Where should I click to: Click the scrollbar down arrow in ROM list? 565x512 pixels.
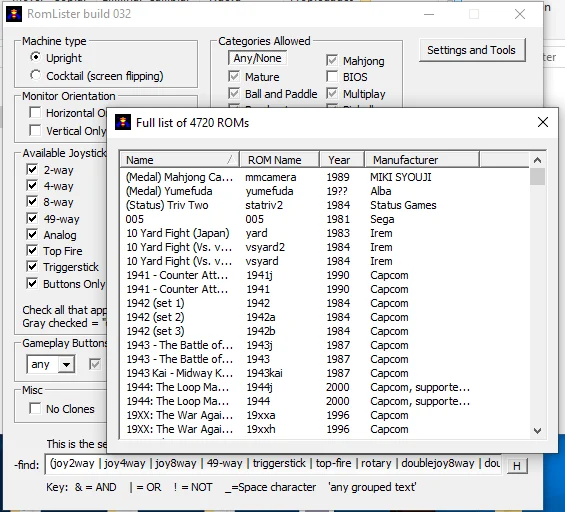(x=537, y=431)
